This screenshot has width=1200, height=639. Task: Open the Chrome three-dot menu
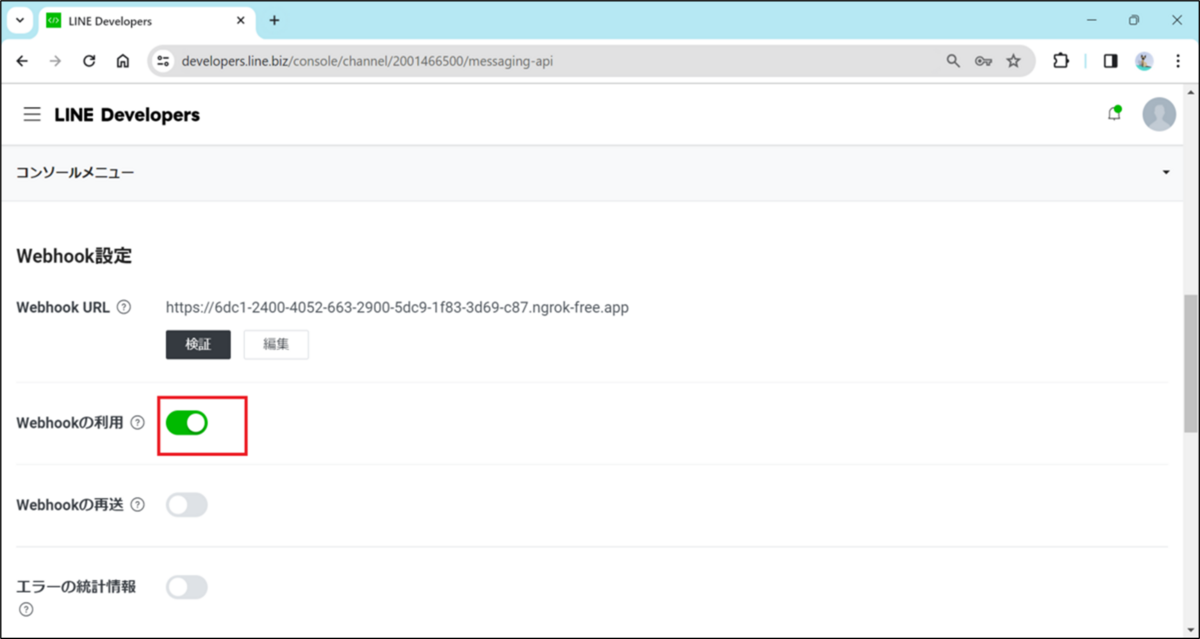tap(1178, 61)
